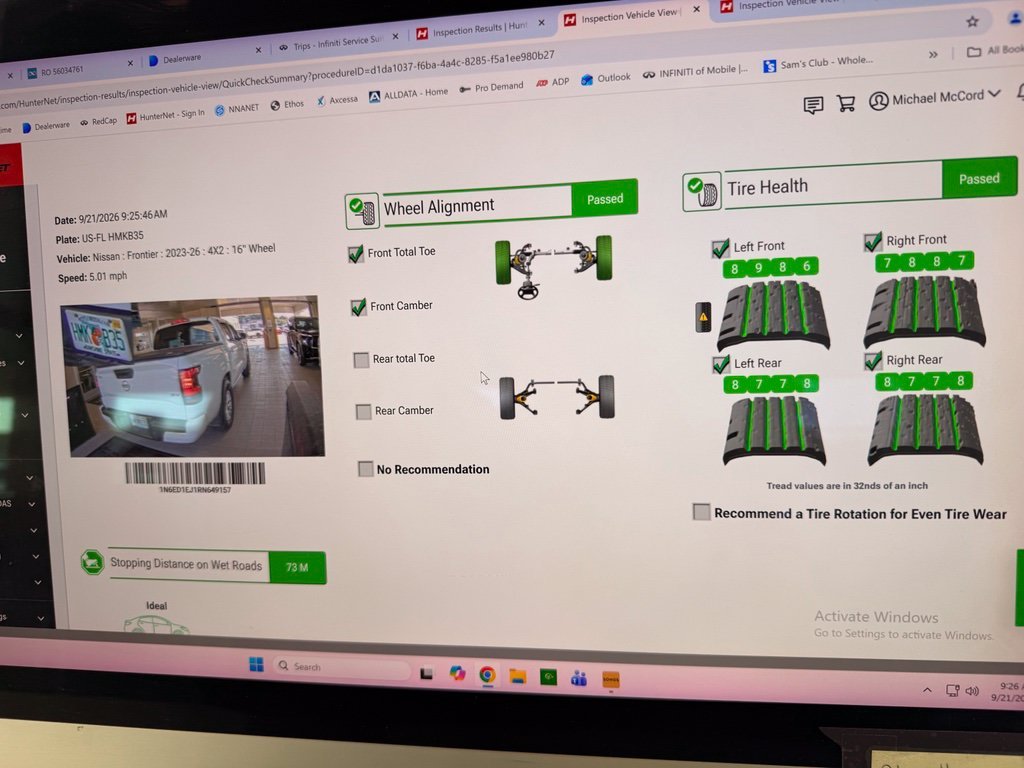Open the shopping cart icon
The height and width of the screenshot is (768, 1024).
(x=846, y=103)
